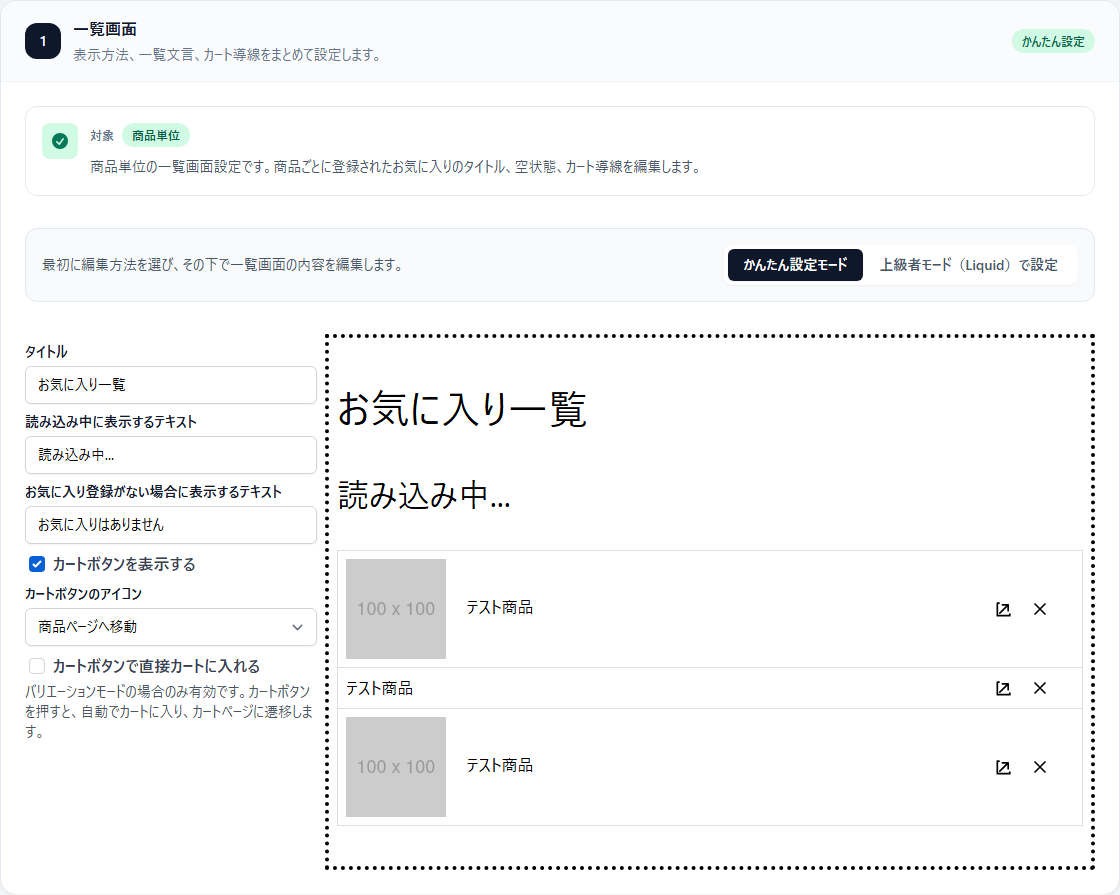Remove first テスト商品 row with X icon
1120x895 pixels.
tap(1040, 609)
